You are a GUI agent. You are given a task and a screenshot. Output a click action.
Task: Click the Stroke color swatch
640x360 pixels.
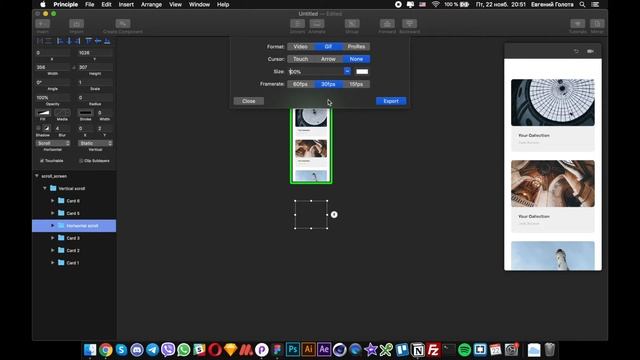pos(85,113)
